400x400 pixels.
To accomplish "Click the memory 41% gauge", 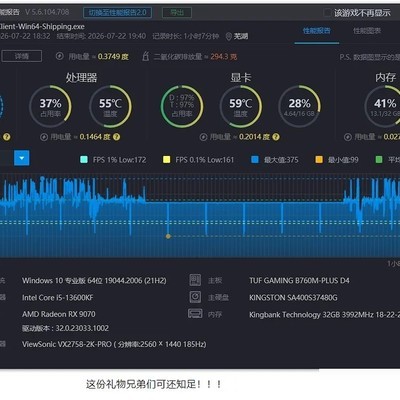I will click(x=383, y=107).
